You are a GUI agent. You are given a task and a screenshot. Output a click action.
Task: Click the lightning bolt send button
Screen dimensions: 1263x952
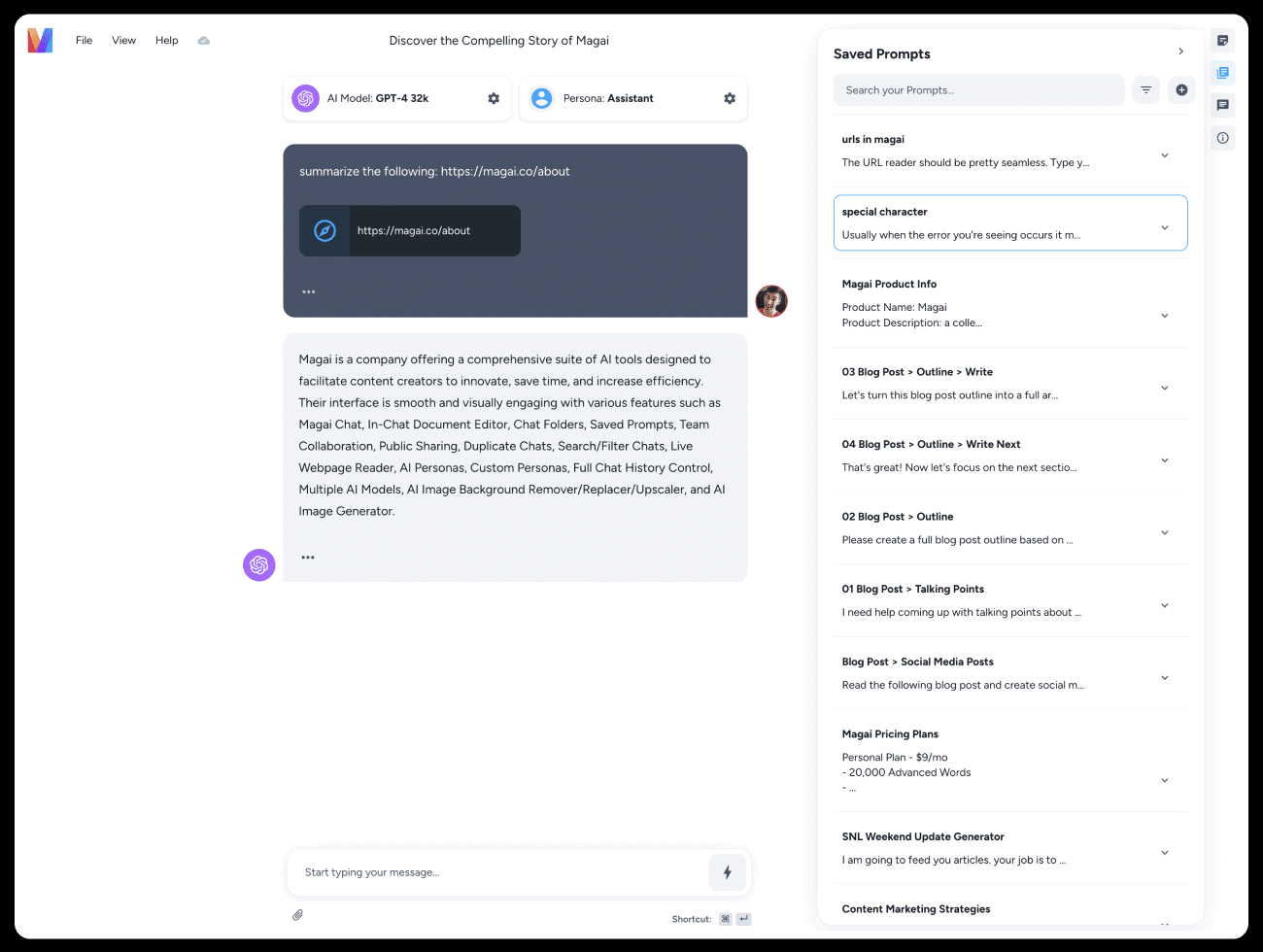tap(727, 872)
